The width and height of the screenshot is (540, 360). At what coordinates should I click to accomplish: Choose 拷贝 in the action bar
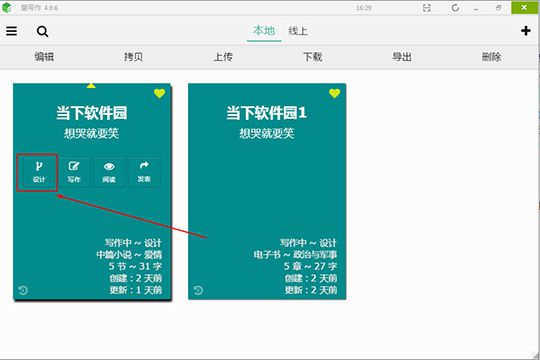pos(134,56)
